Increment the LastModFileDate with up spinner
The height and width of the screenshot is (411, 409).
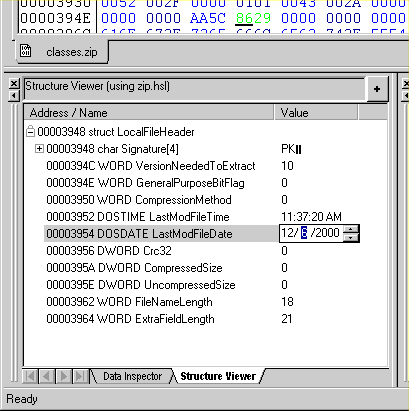coord(351,229)
